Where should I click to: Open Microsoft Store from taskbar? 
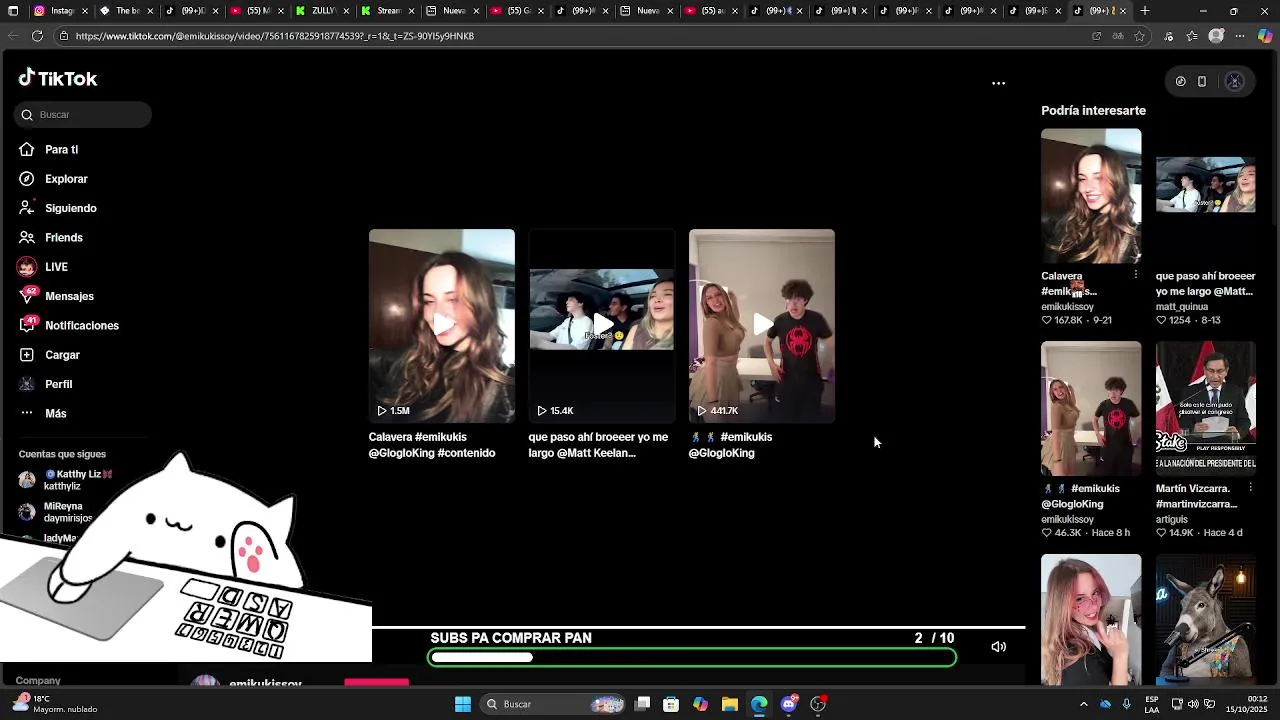coord(671,704)
